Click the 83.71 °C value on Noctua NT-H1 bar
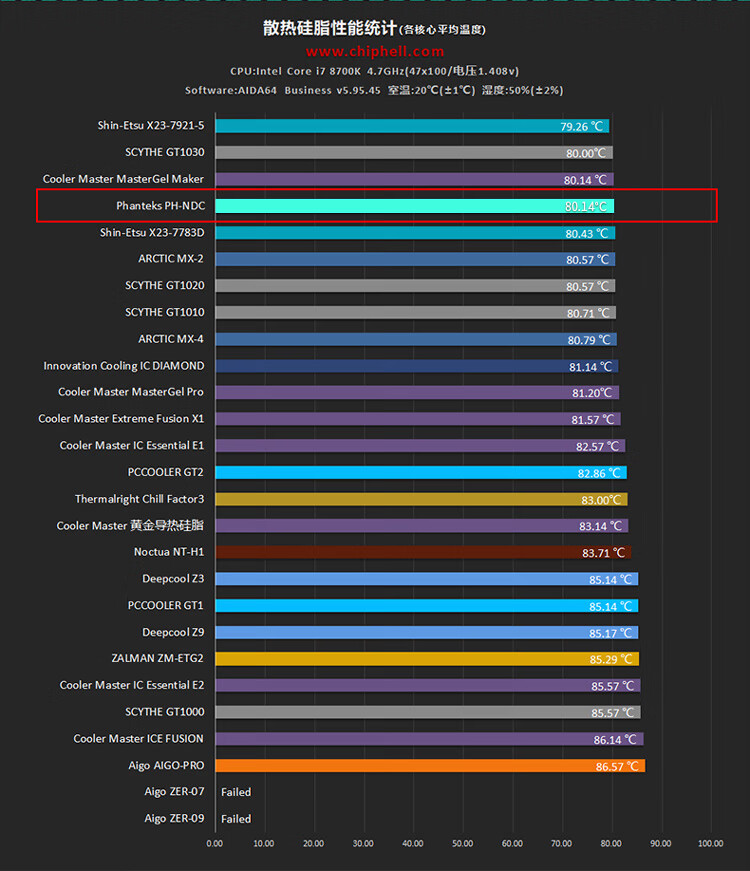The height and width of the screenshot is (871, 750). click(x=603, y=553)
